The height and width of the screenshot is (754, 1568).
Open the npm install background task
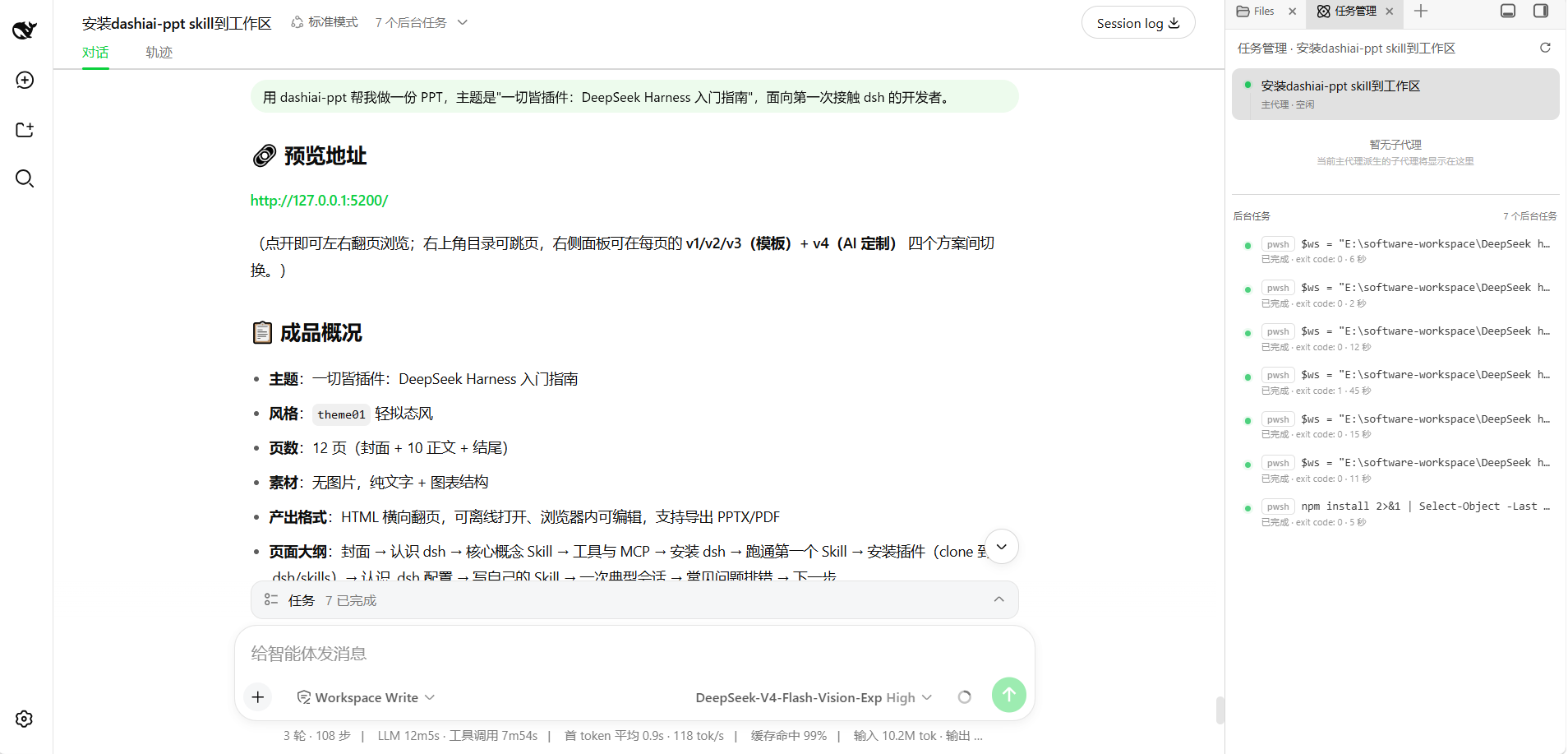(x=1395, y=514)
